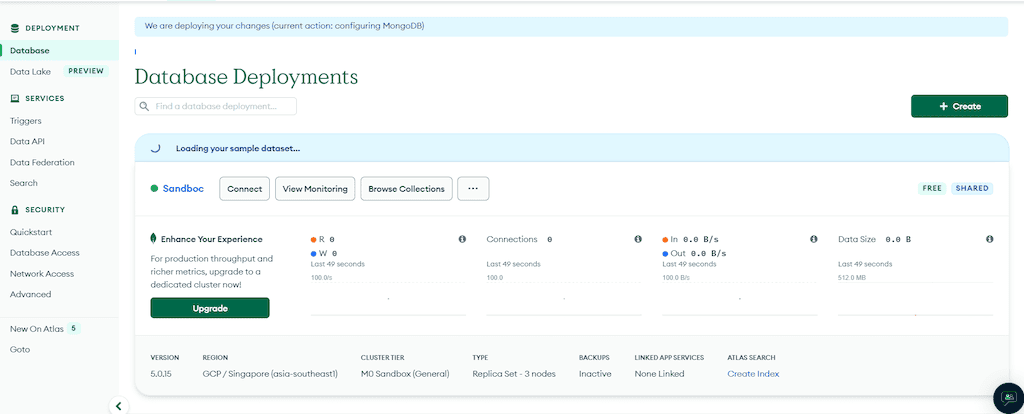Open the chat support icon
Viewport: 1024px width, 414px height.
pyautogui.click(x=1008, y=397)
